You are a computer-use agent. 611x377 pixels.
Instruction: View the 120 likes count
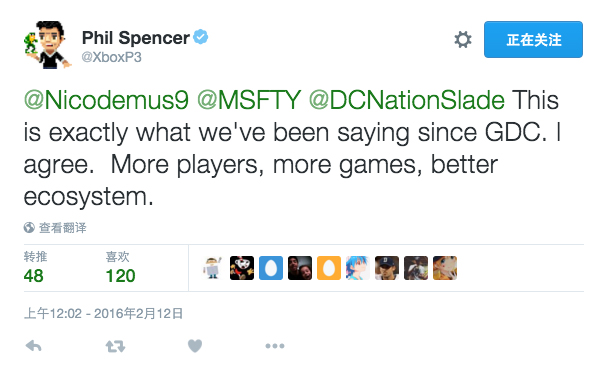[x=120, y=276]
